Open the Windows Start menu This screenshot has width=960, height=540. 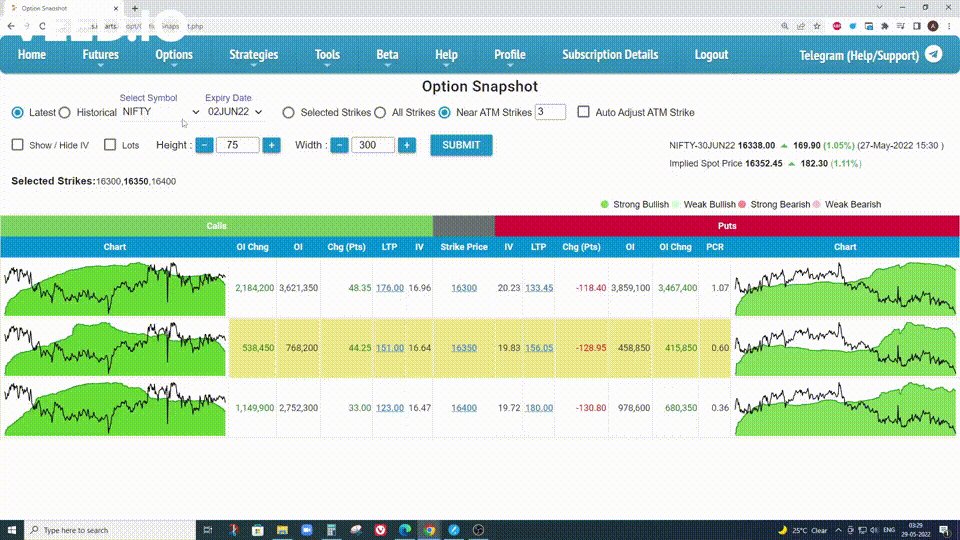click(x=12, y=530)
